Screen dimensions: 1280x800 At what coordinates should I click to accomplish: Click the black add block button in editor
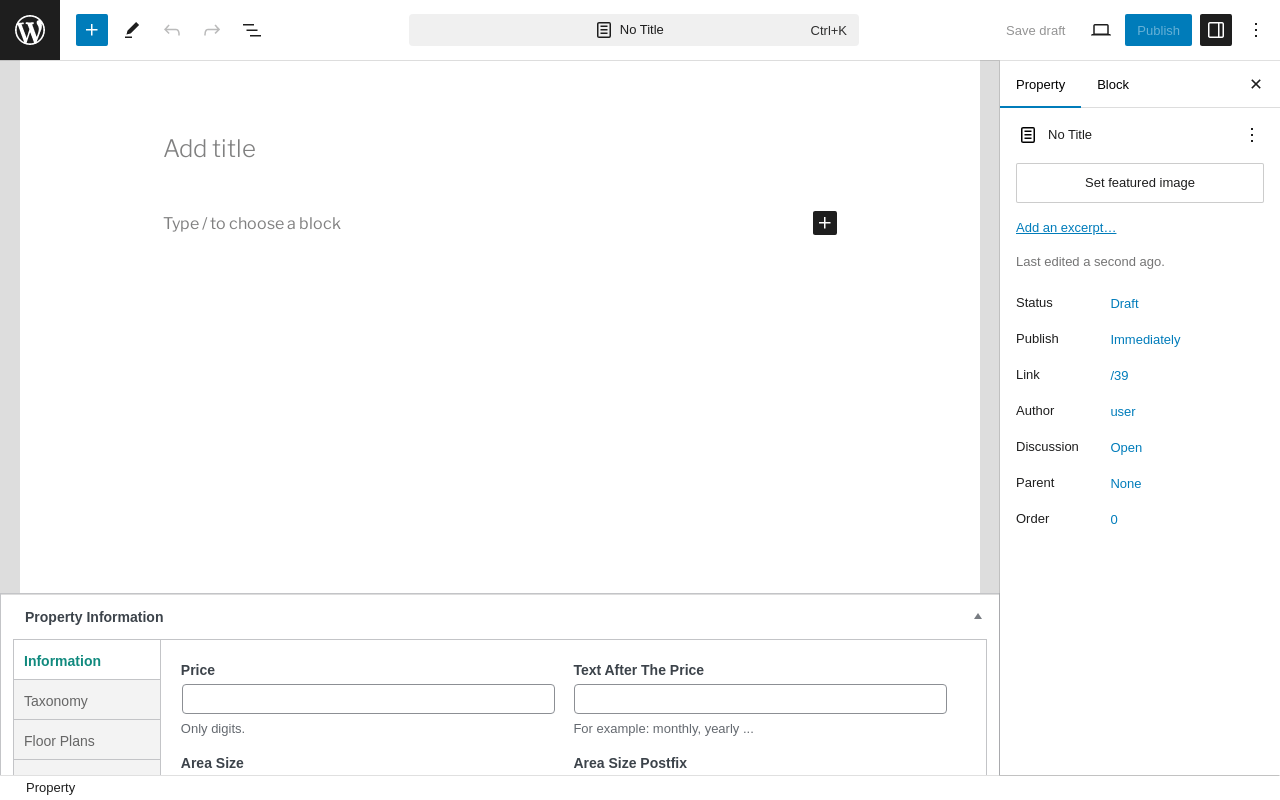(825, 223)
